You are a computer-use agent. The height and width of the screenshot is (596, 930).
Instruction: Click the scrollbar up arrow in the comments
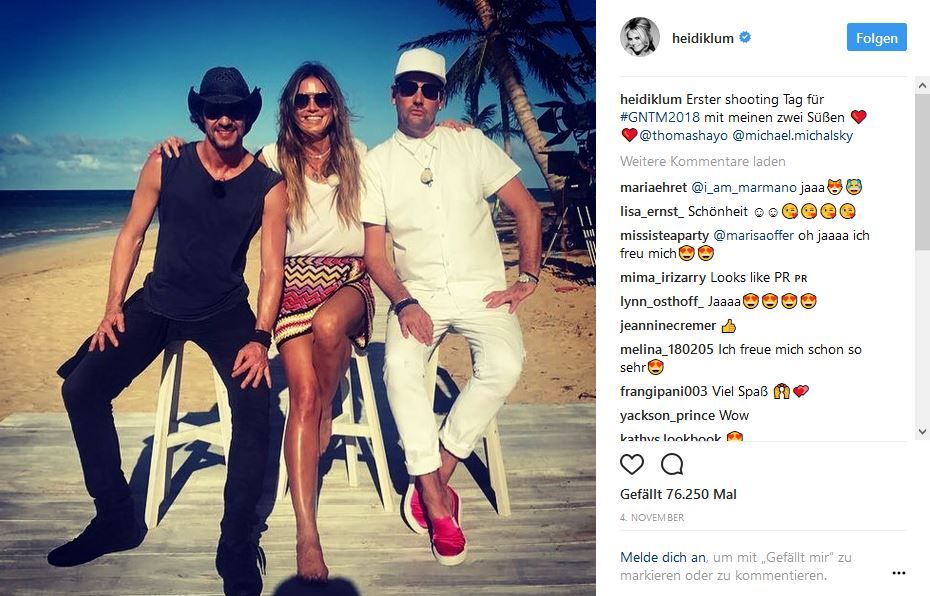click(x=922, y=86)
